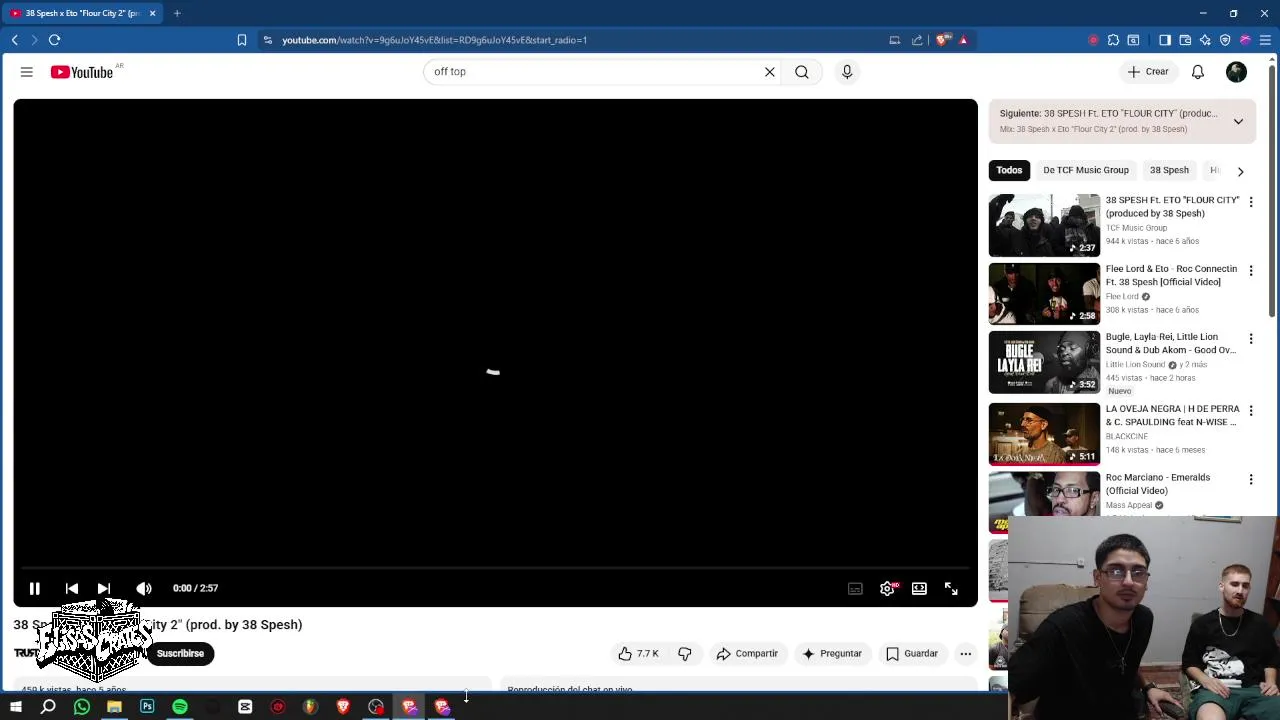
Task: Open the Brave Wallet icon
Action: (x=1185, y=40)
